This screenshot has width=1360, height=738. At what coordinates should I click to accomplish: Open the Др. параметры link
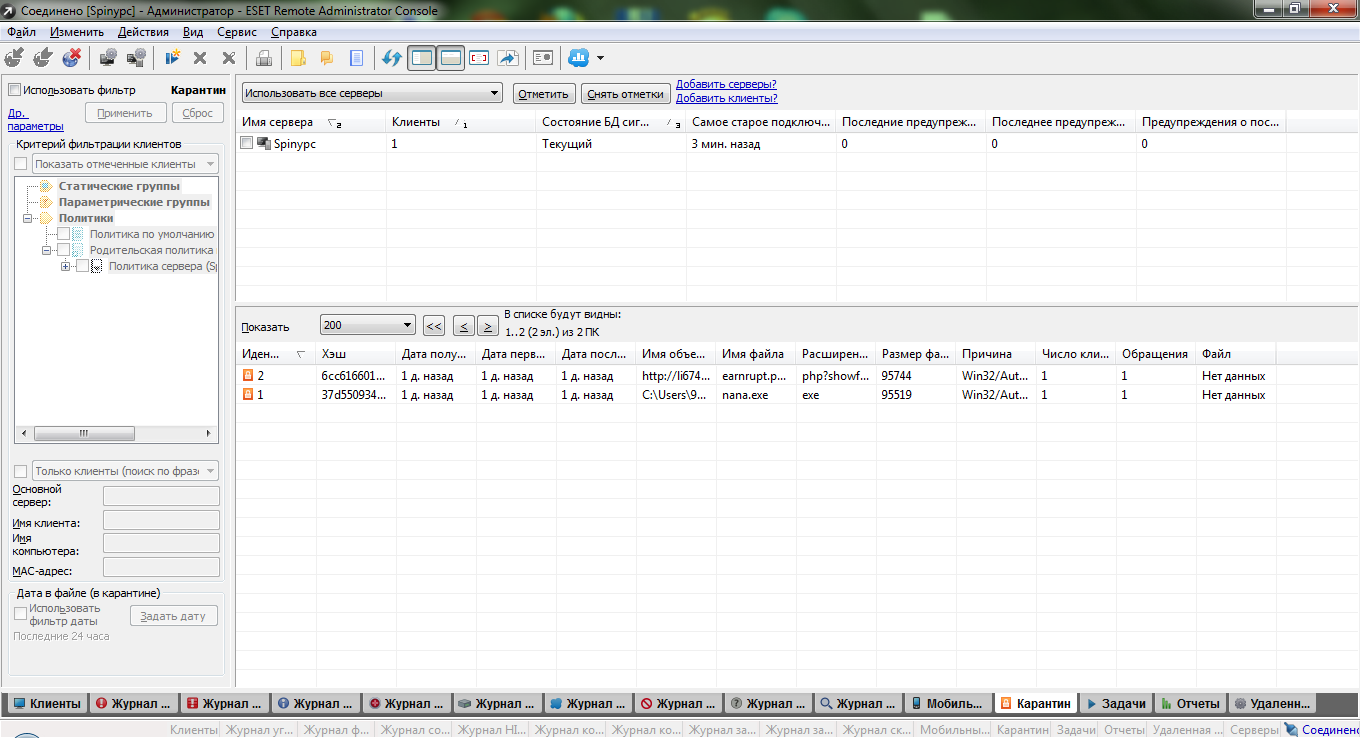click(x=36, y=120)
